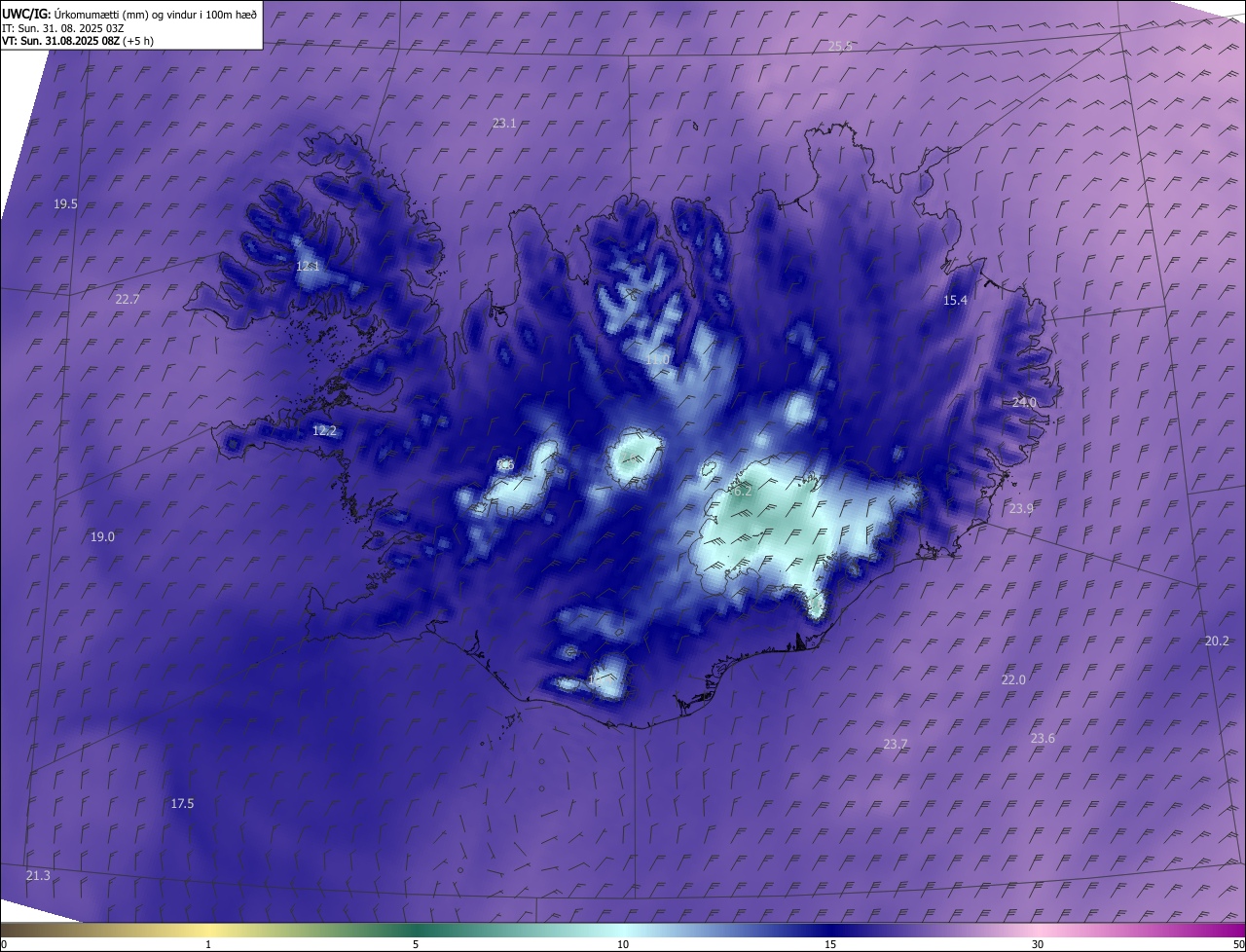Click the 10 tick on the color scale

coord(623,944)
